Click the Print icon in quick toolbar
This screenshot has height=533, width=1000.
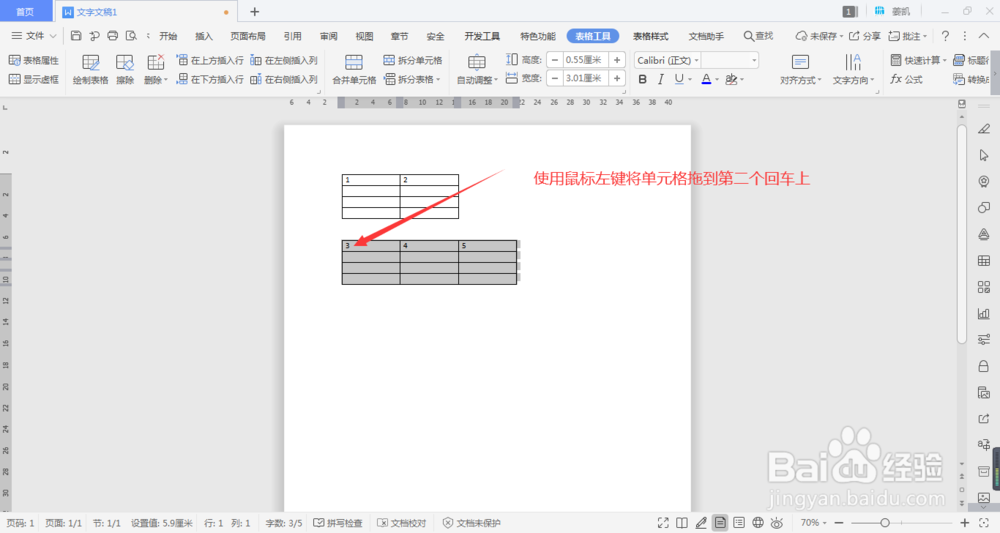pyautogui.click(x=113, y=36)
